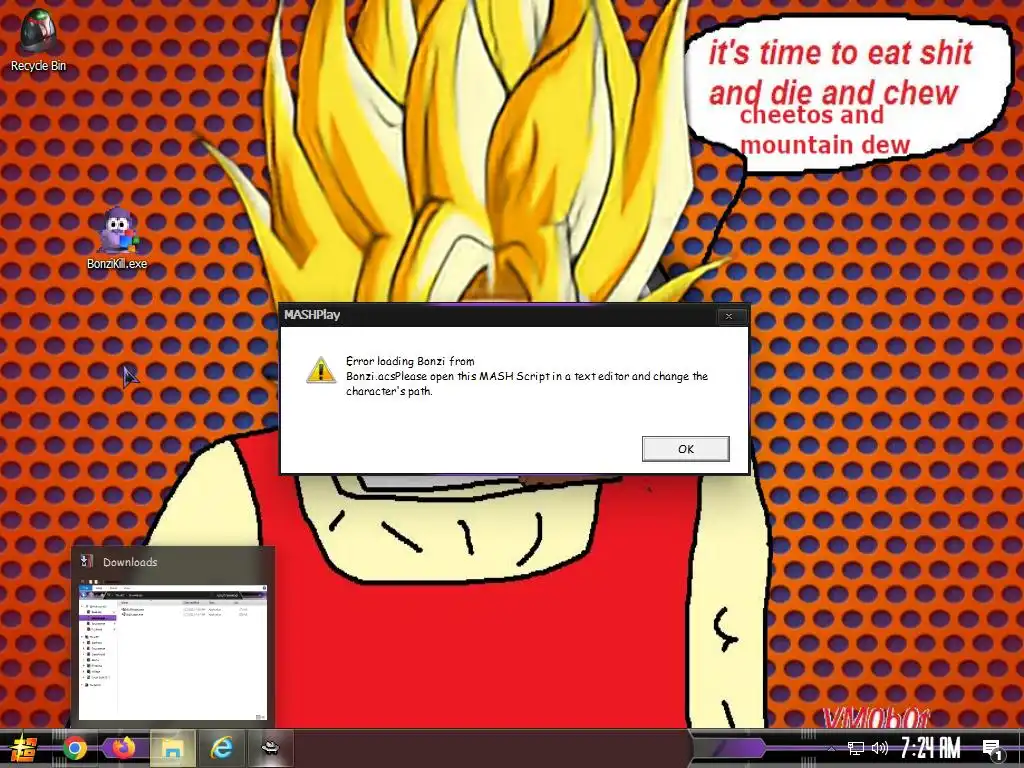Click the 'Error loading Bonzi from' message text
Viewport: 1024px width, 768px height.
pyautogui.click(x=410, y=361)
